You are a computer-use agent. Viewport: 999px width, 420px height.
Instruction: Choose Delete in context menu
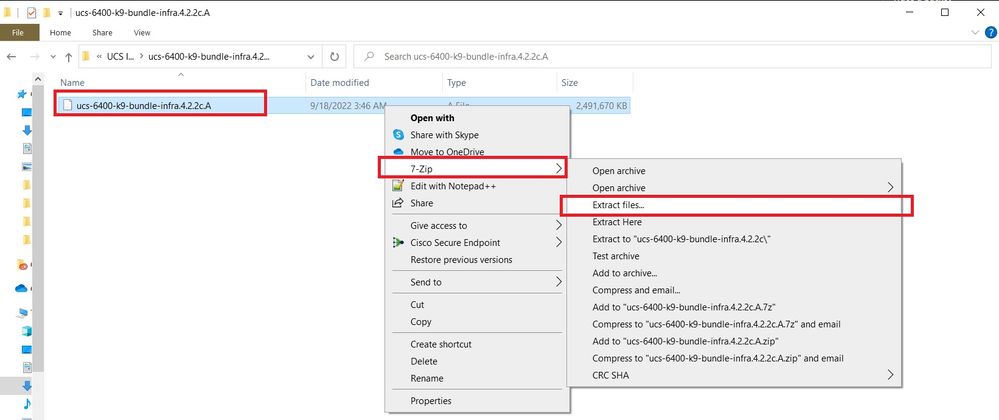click(x=478, y=361)
